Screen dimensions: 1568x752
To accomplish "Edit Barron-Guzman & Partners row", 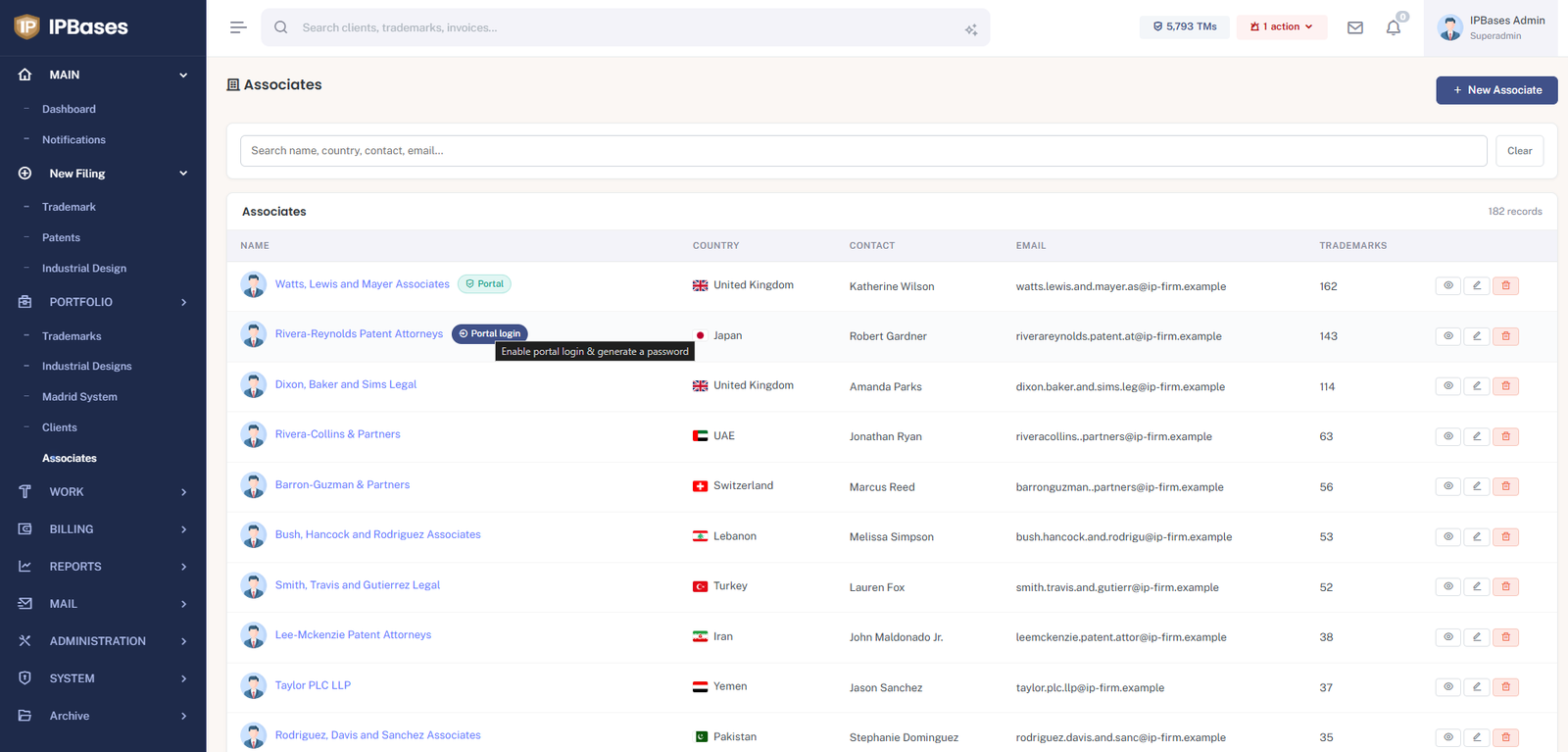I will point(1477,486).
